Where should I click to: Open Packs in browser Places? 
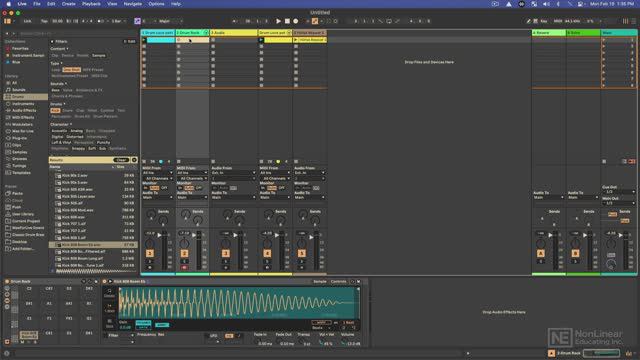point(17,193)
